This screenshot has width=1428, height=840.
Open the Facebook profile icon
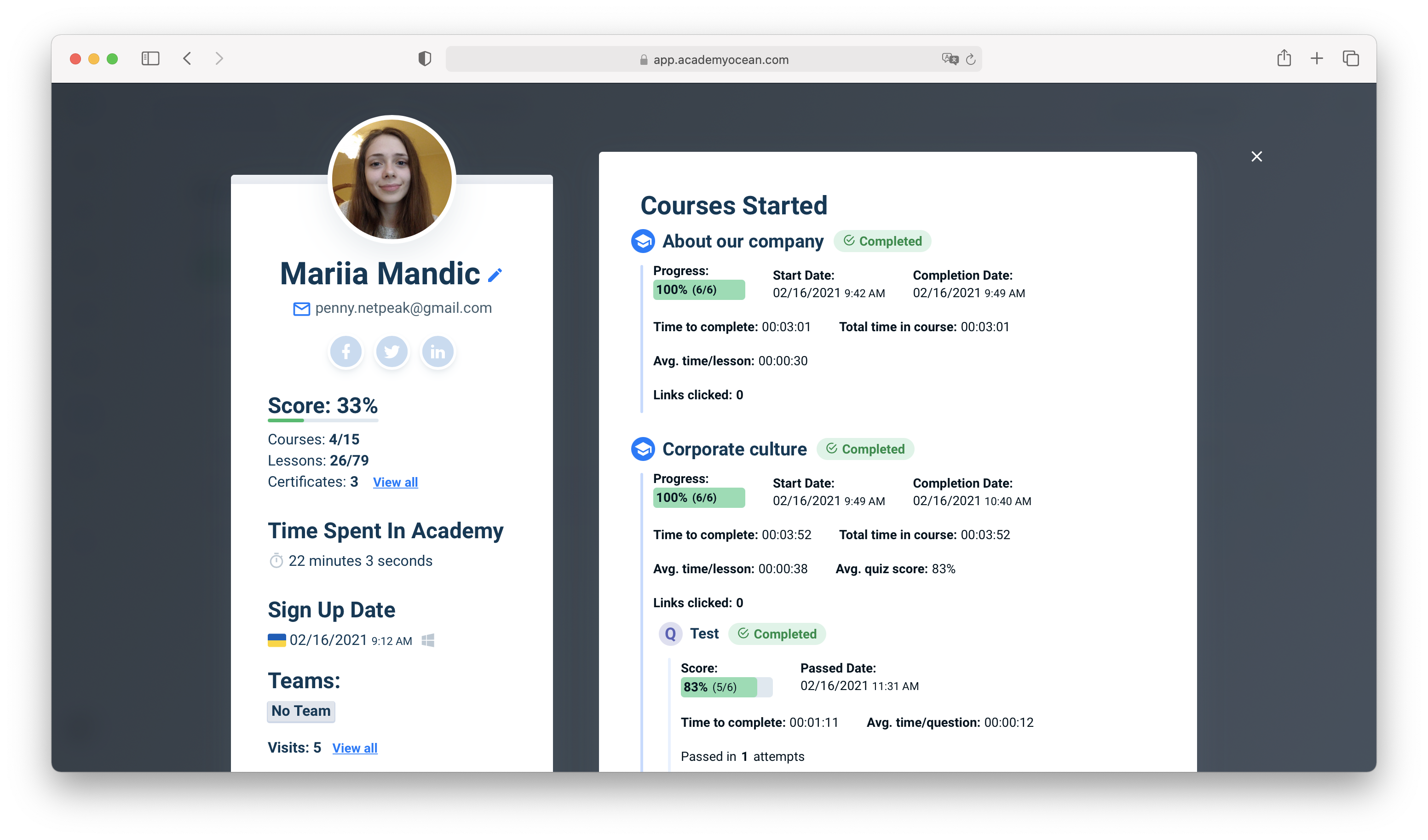(x=345, y=351)
